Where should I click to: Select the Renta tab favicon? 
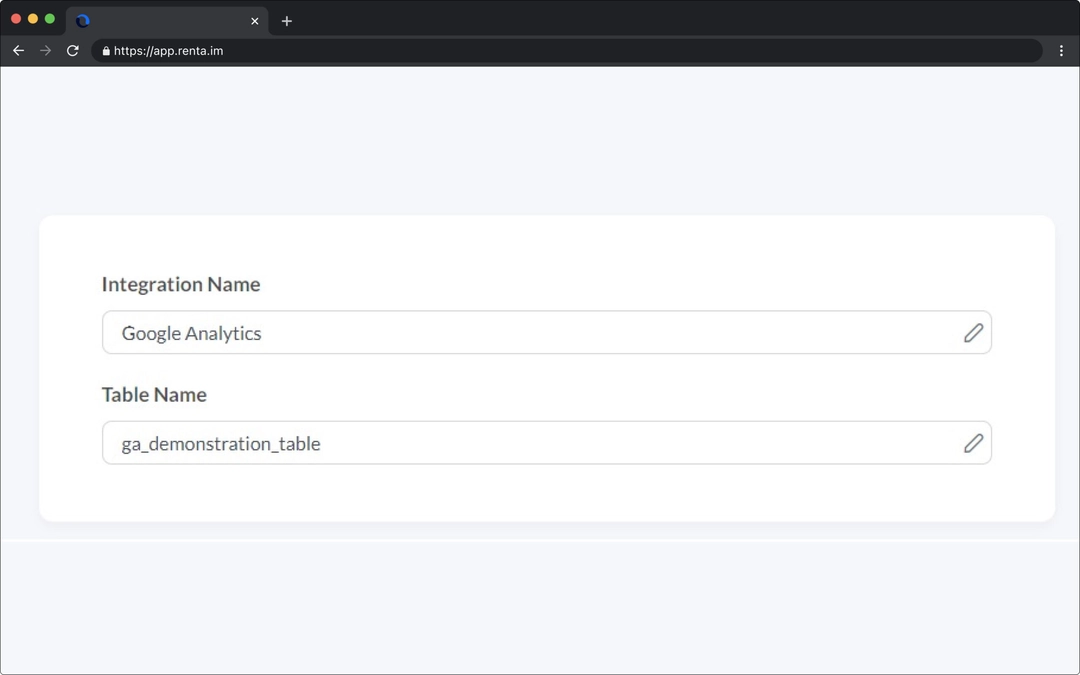pos(83,21)
